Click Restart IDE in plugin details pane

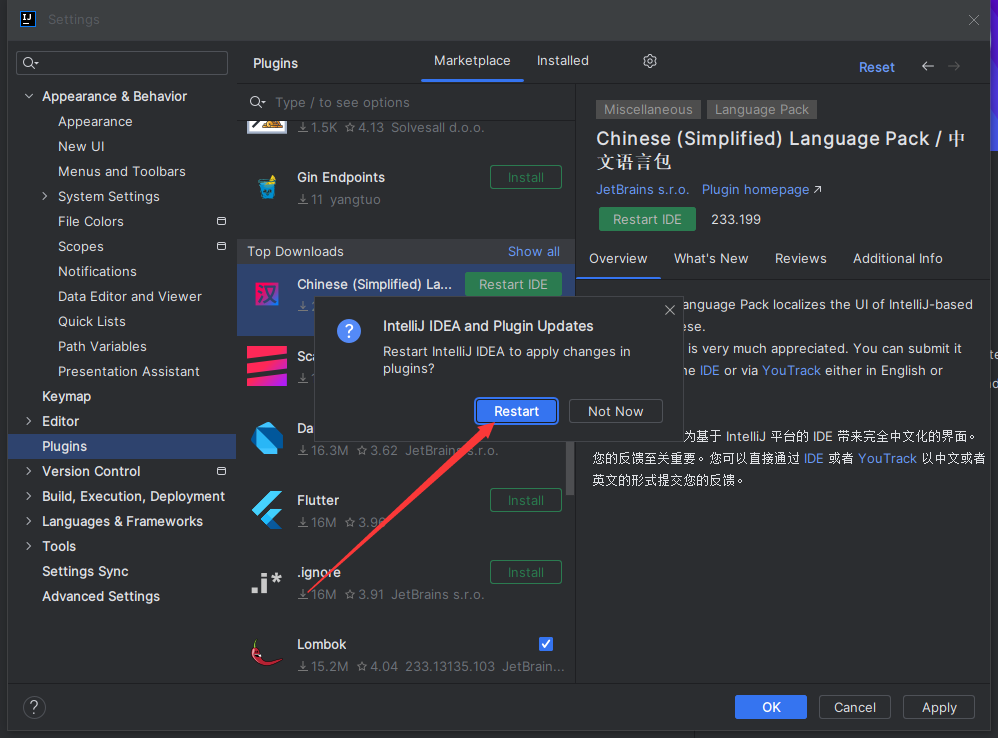point(647,219)
